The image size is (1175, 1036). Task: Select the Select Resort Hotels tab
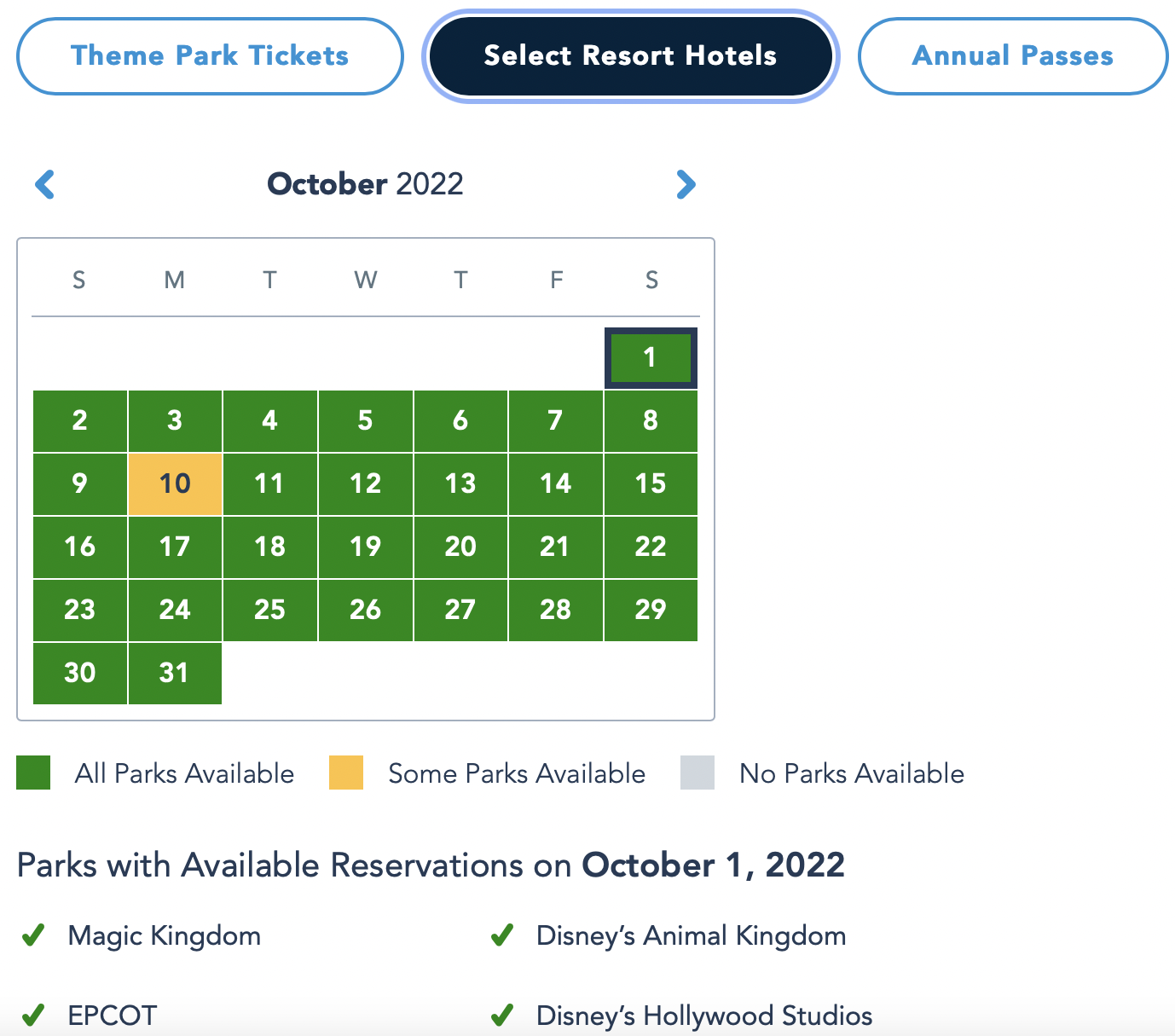pyautogui.click(x=631, y=56)
